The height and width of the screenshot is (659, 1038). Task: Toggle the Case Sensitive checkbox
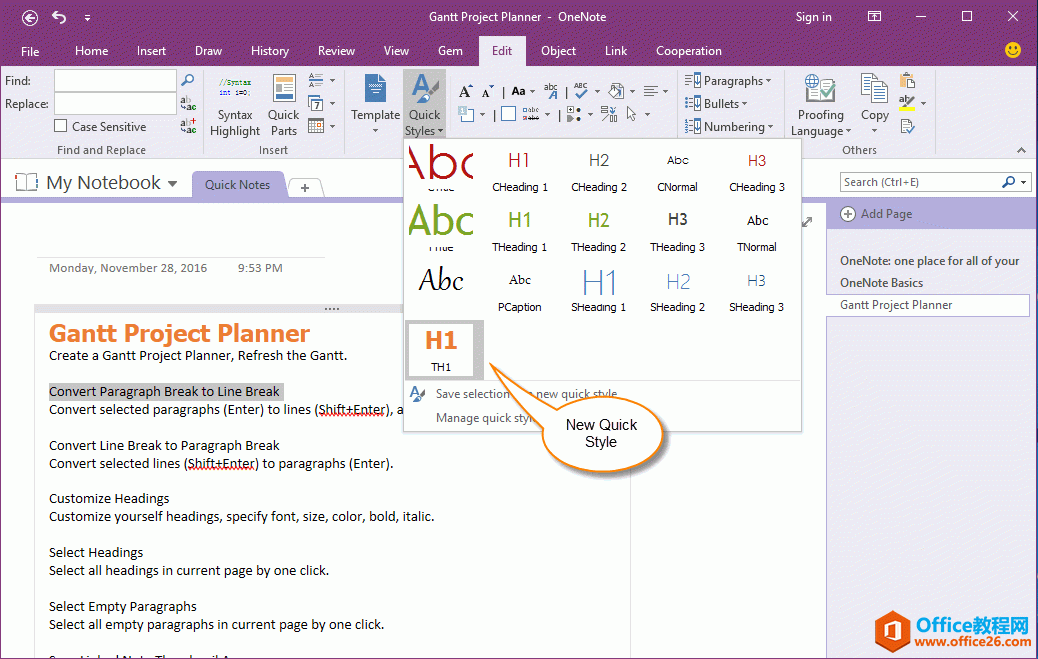[60, 126]
